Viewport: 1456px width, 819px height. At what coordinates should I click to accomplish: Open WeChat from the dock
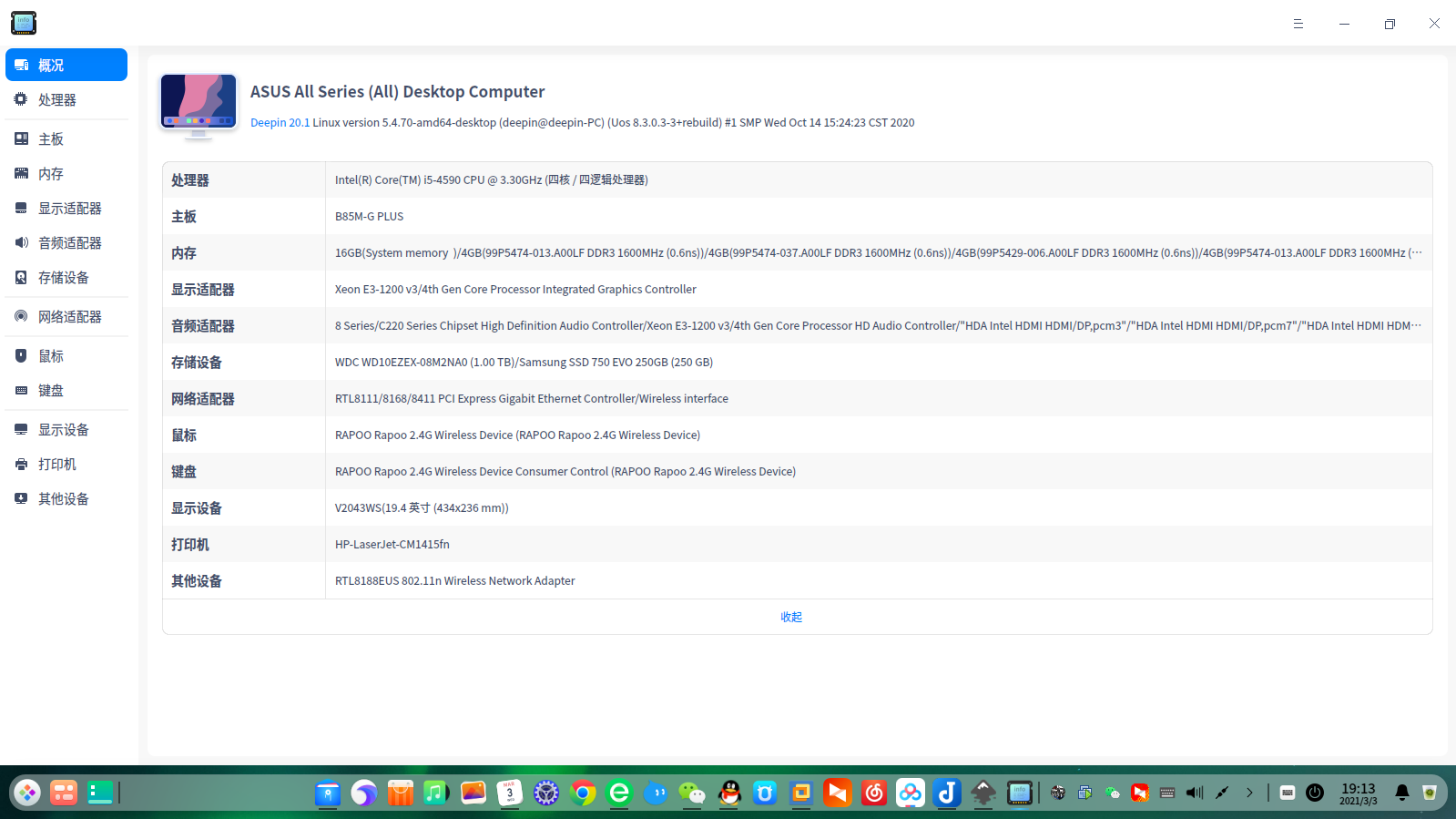692,793
